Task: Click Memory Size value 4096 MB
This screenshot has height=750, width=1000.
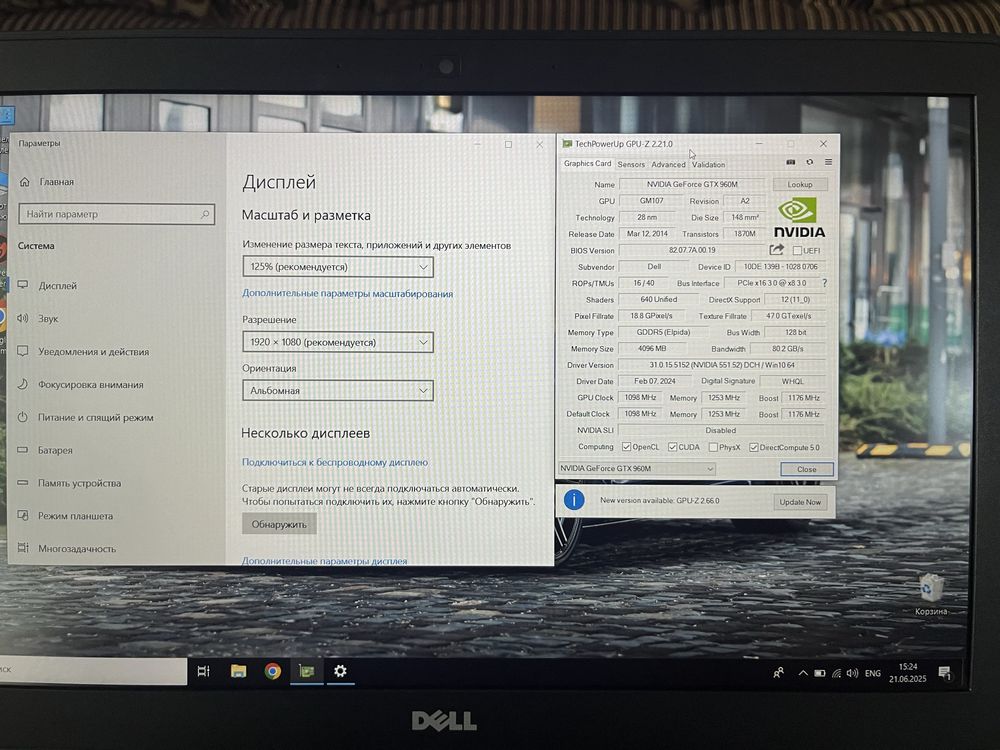Action: coord(652,349)
